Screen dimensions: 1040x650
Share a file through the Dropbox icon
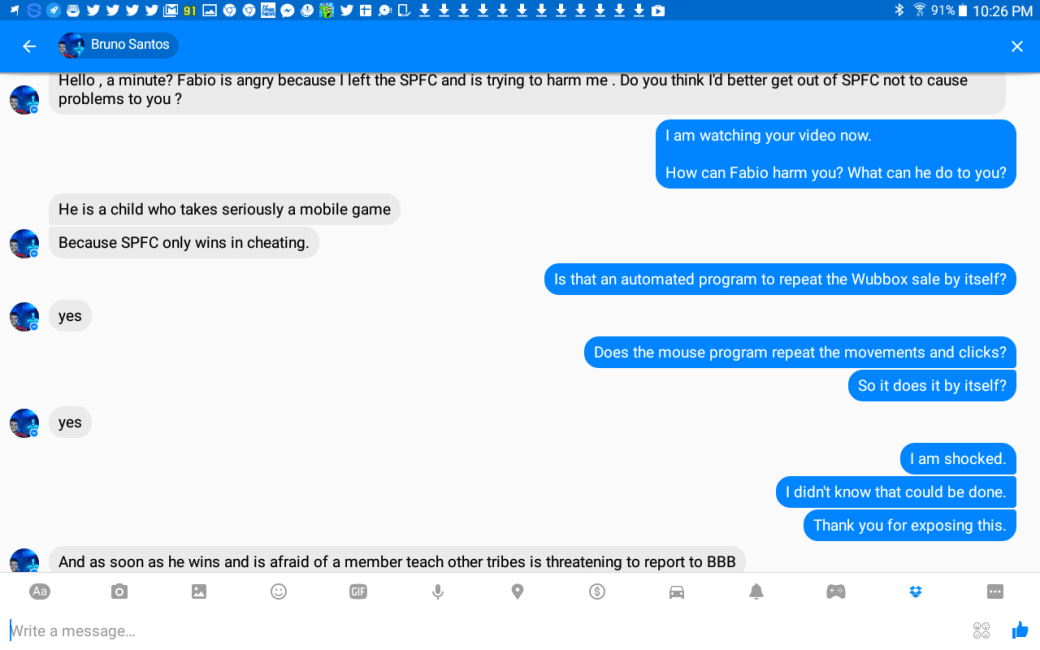[915, 591]
